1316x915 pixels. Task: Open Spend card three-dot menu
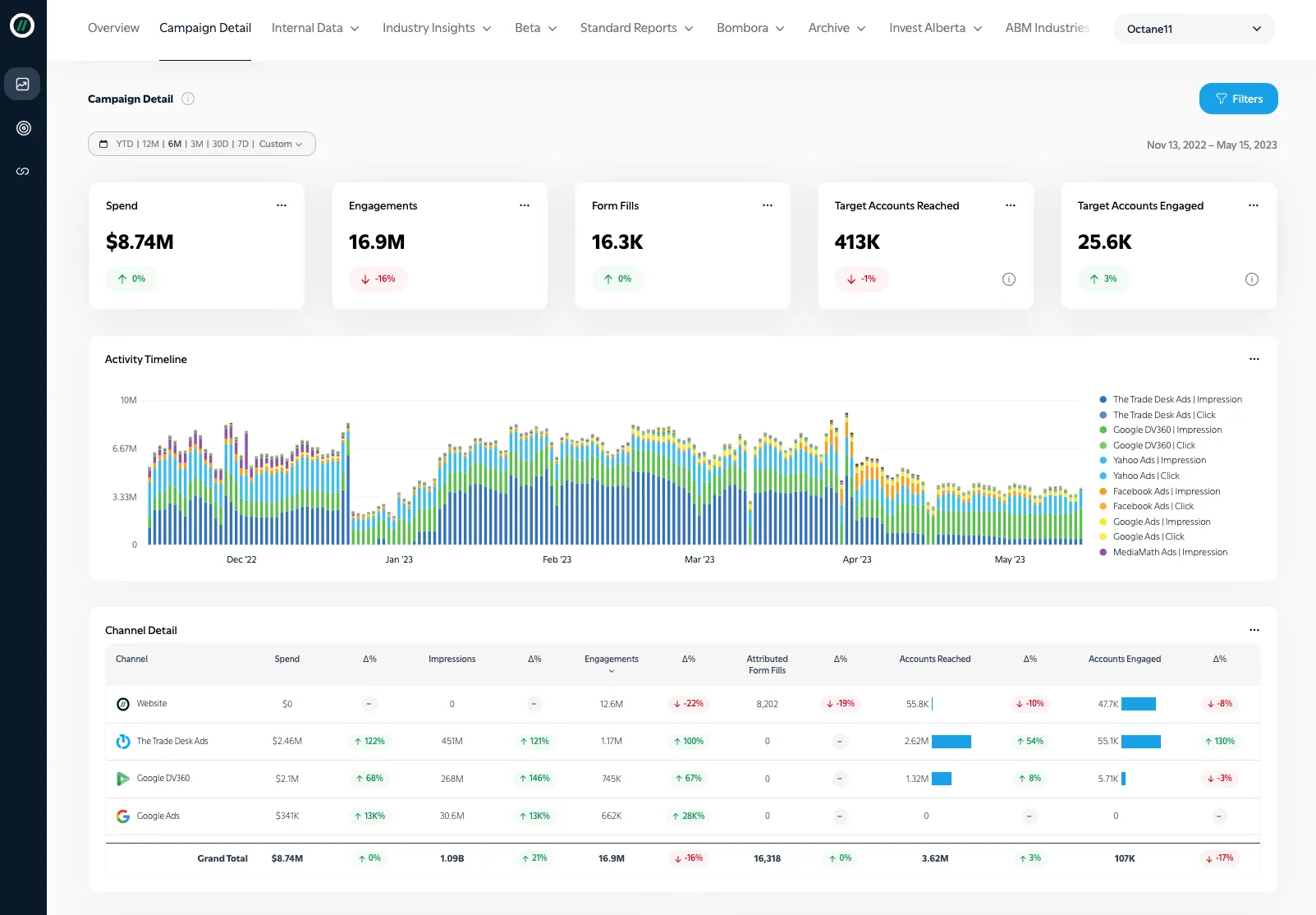[282, 205]
